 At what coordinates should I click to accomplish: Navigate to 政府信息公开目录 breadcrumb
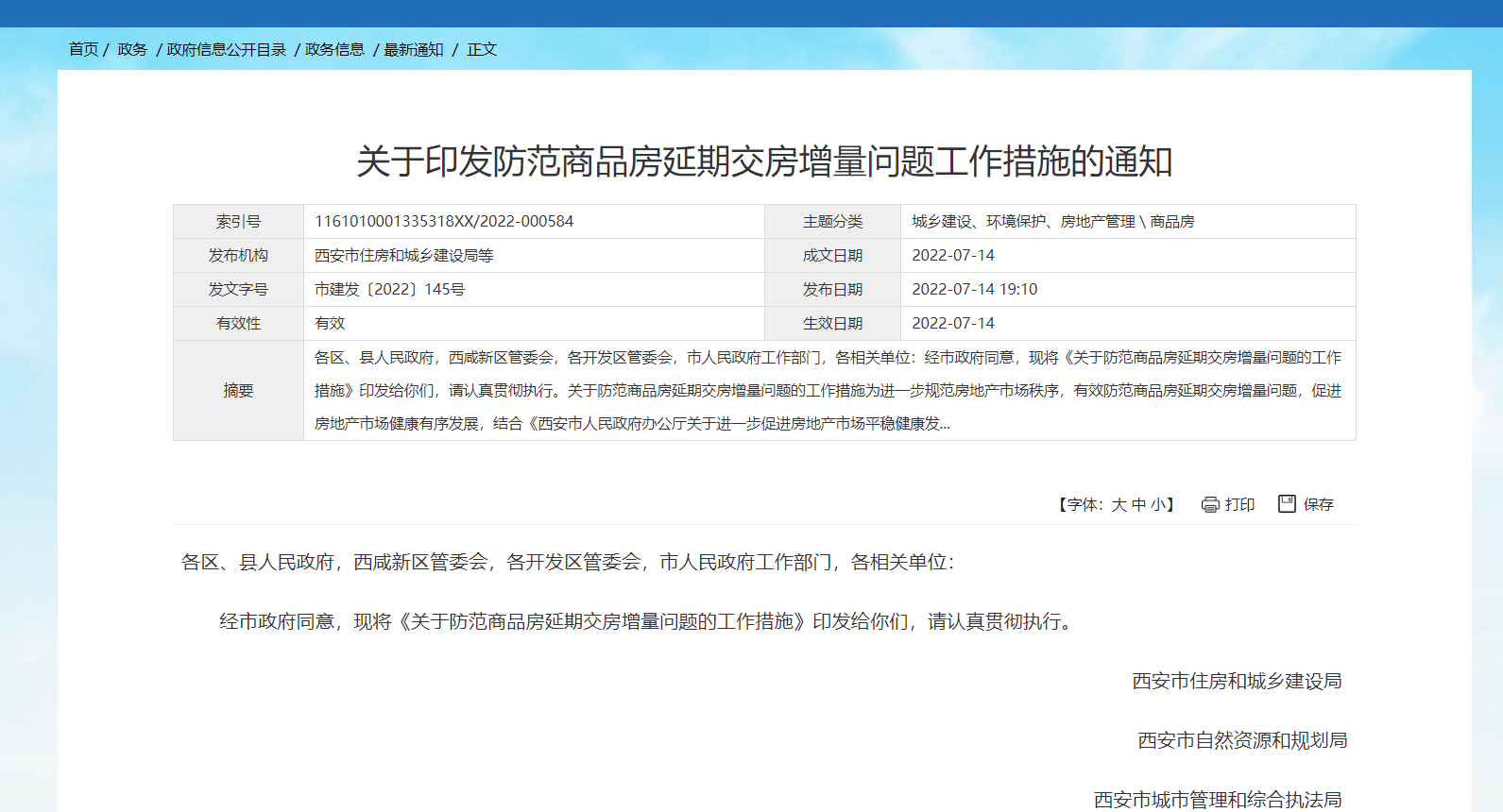(x=227, y=49)
